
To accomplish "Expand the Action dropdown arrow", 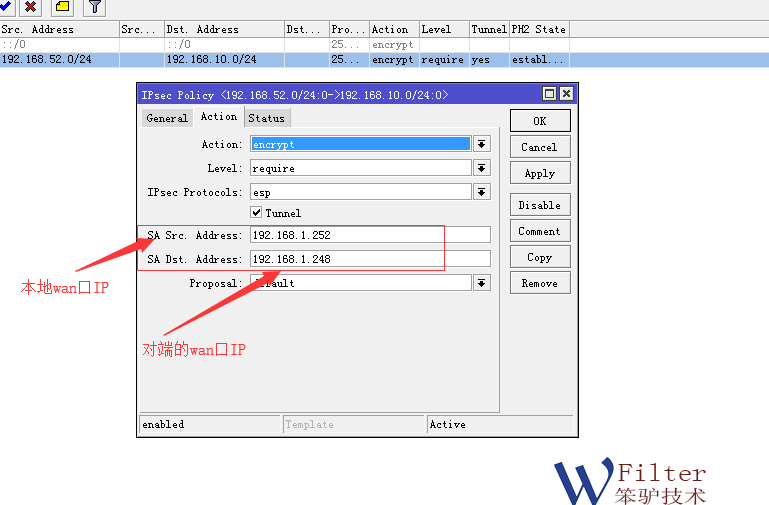I will [x=482, y=144].
